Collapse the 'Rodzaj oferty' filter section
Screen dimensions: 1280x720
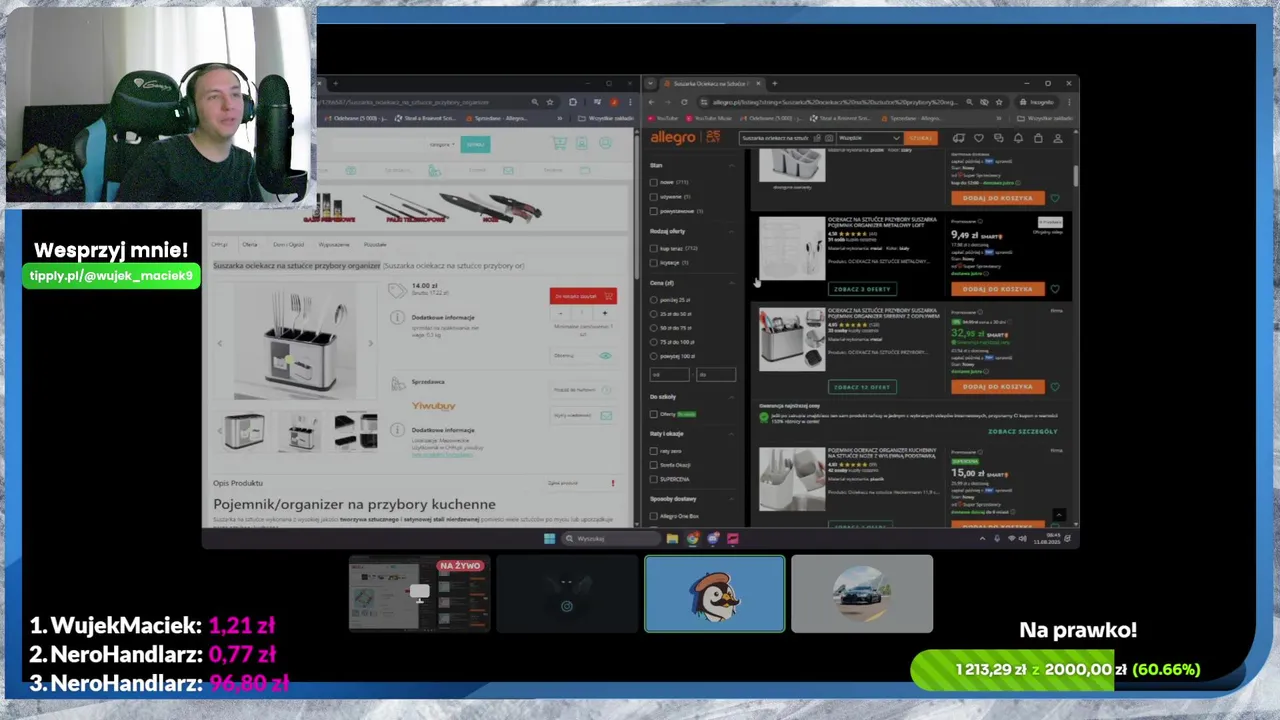(x=731, y=231)
